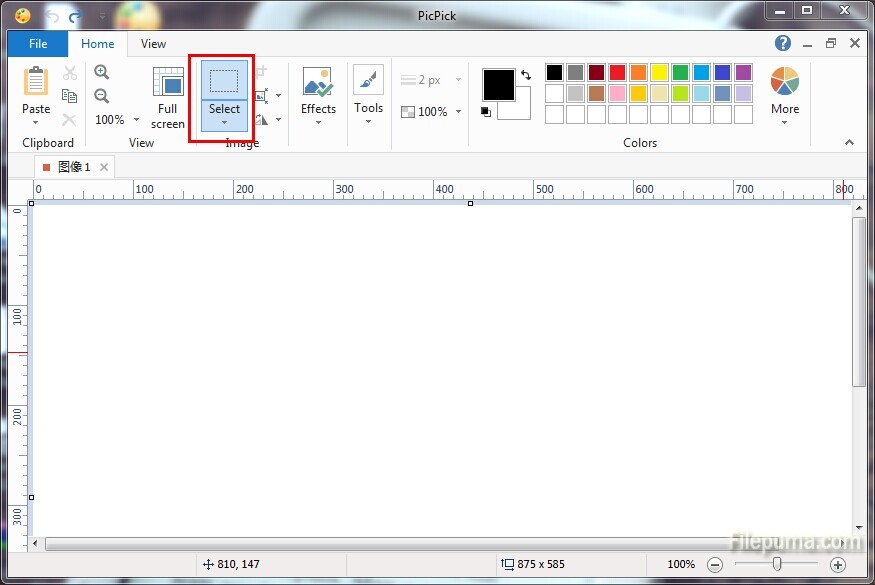Activate Full screen view
The width and height of the screenshot is (875, 585).
click(x=168, y=98)
